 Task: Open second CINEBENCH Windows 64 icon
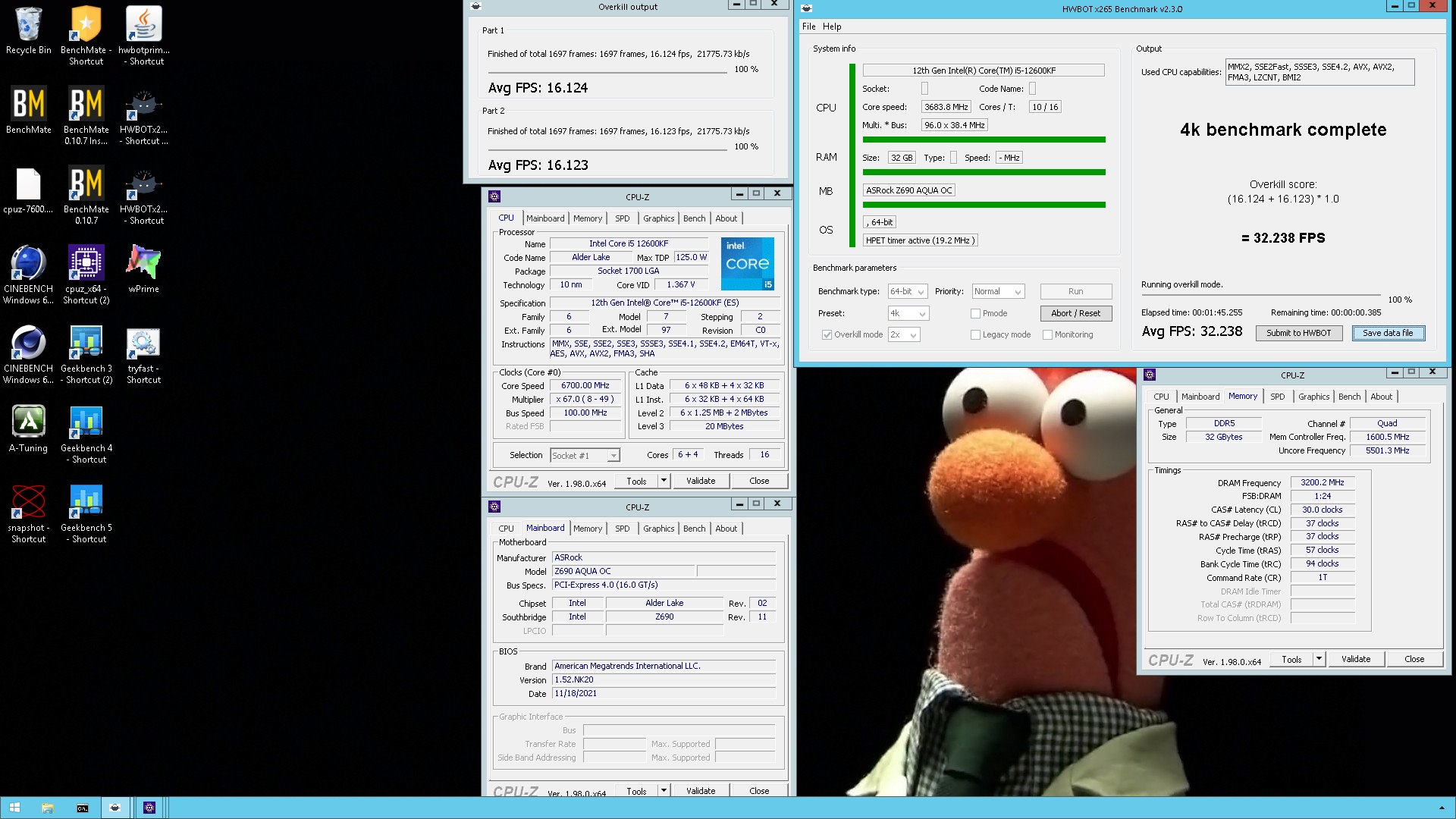[x=29, y=355]
